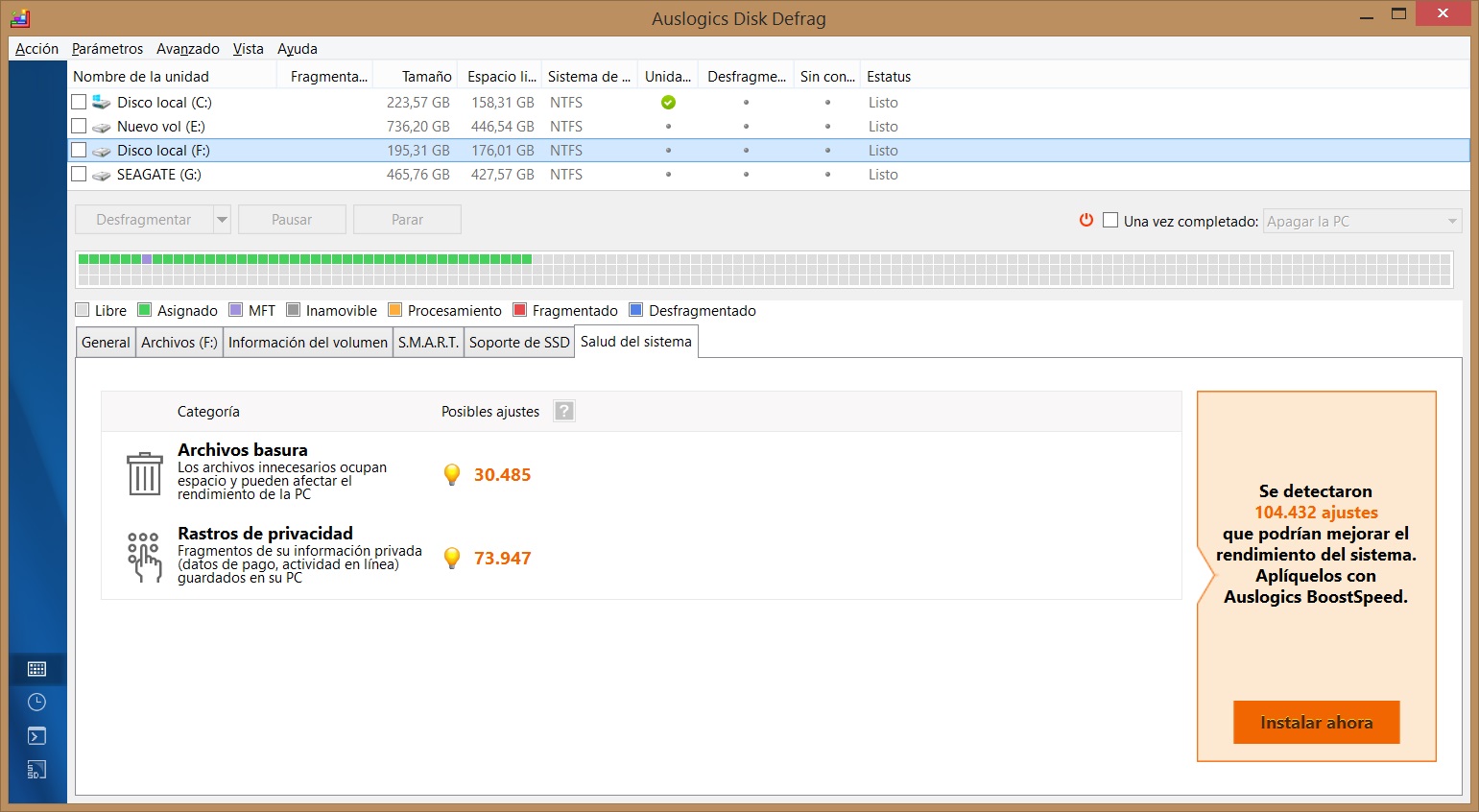Check the box for Disco local (C:)

(x=79, y=102)
